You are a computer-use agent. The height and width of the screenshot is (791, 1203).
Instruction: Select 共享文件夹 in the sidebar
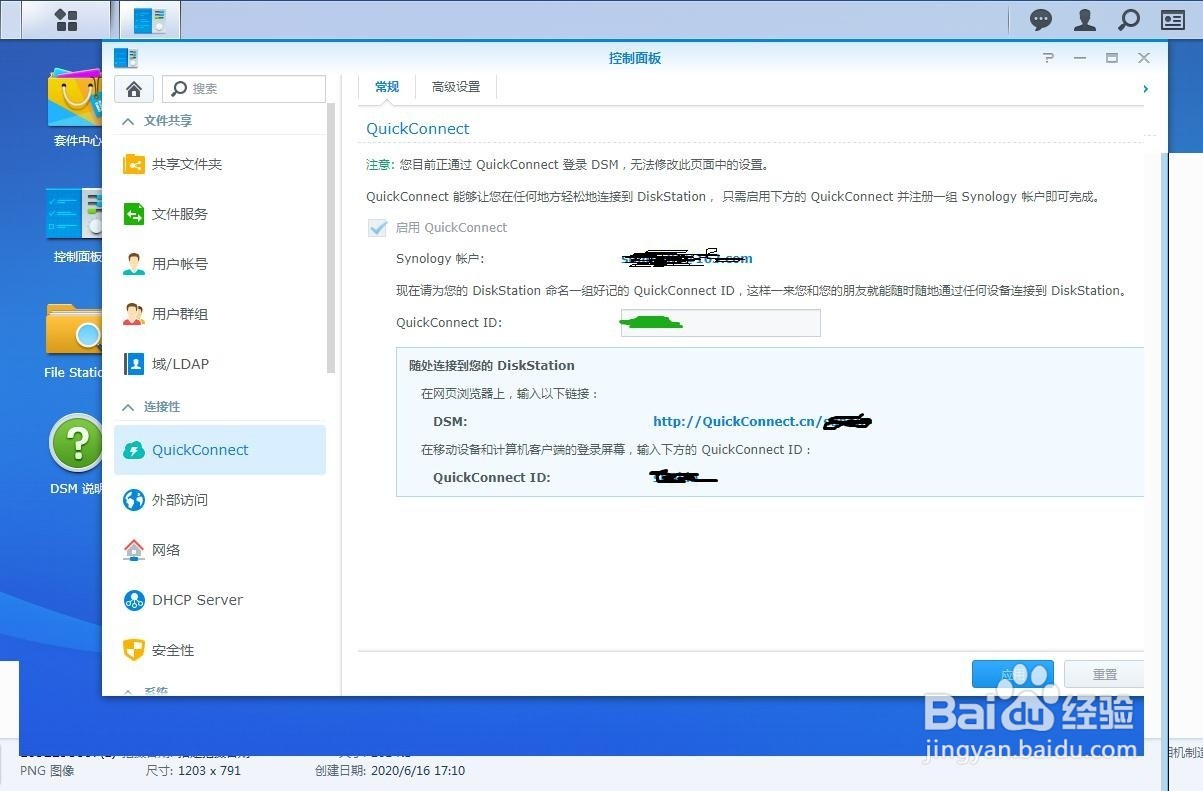click(x=220, y=164)
